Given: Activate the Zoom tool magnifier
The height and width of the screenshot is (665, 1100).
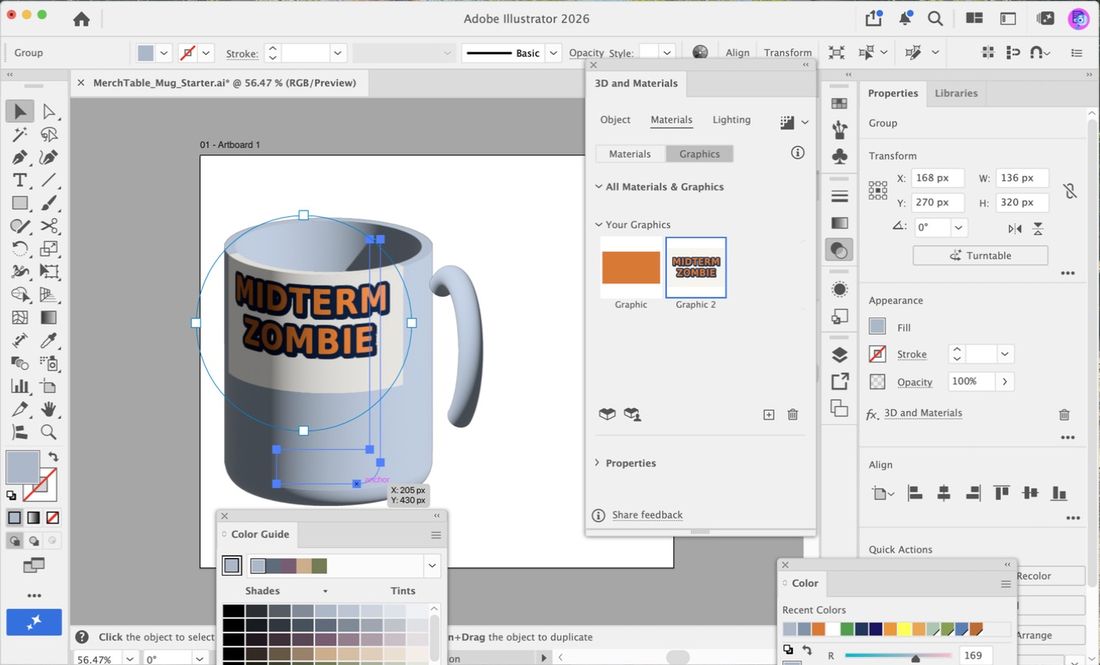Looking at the screenshot, I should pyautogui.click(x=48, y=432).
